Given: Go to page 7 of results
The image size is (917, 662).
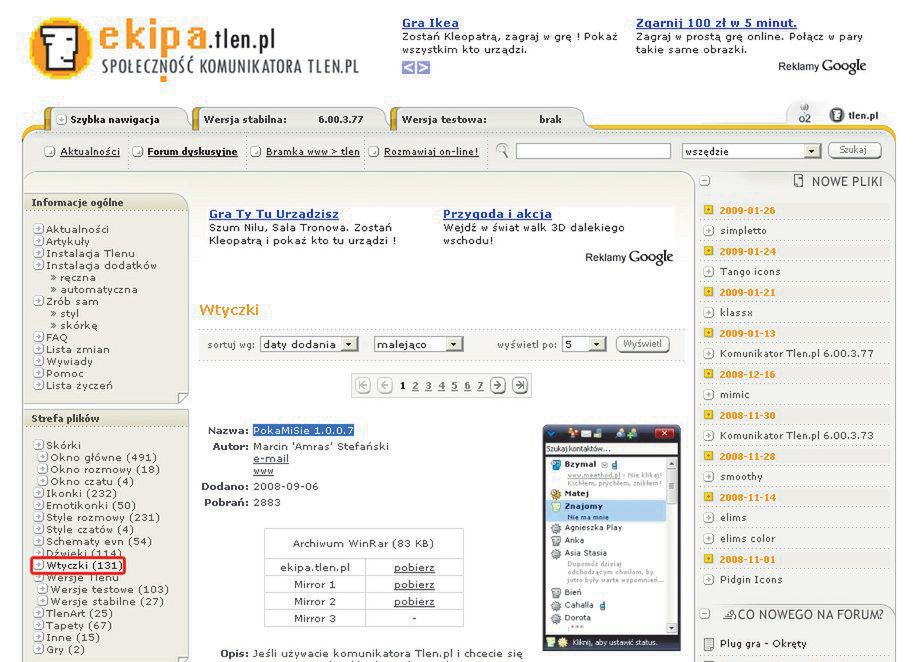Looking at the screenshot, I should click(480, 386).
